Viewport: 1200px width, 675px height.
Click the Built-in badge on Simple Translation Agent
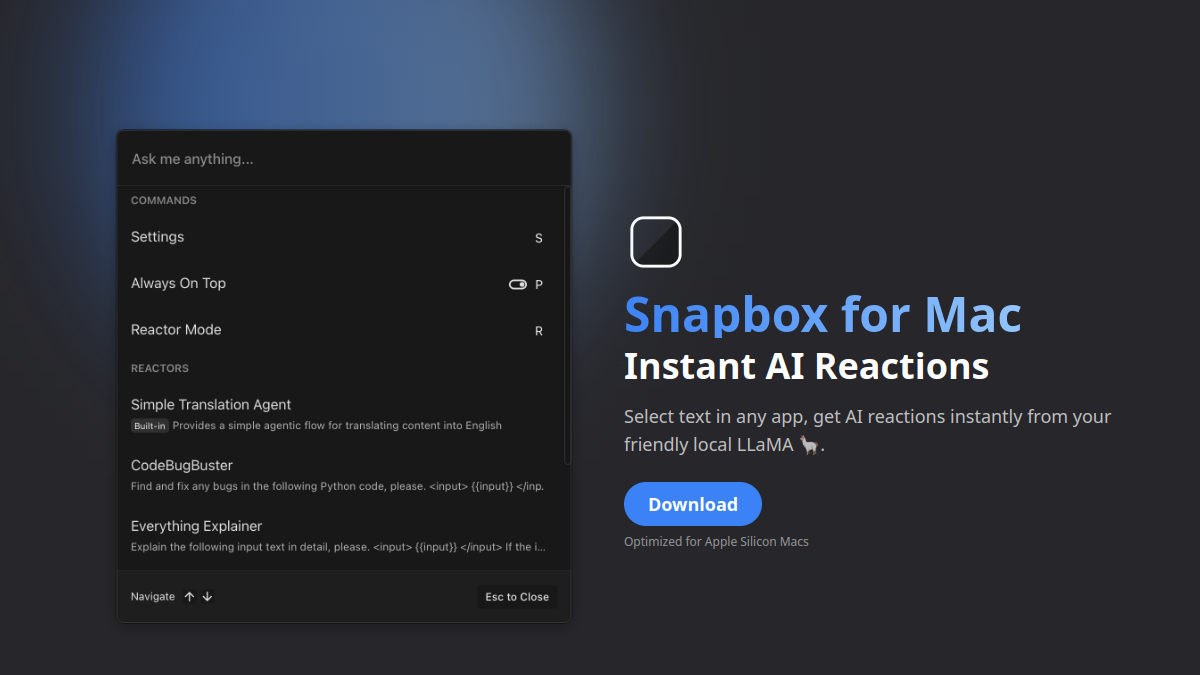(149, 426)
